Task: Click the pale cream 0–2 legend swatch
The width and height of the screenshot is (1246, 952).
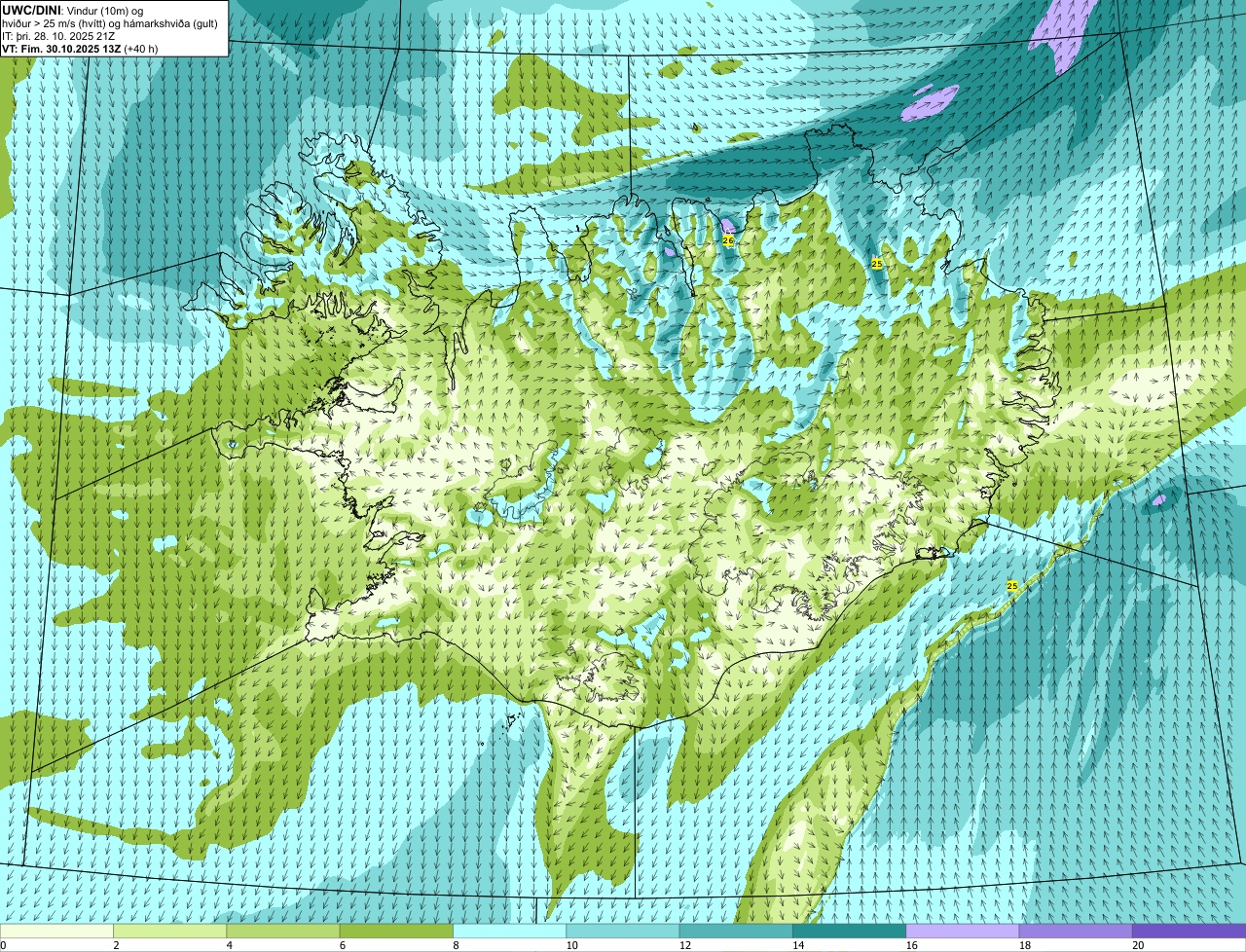Action: pos(56,931)
